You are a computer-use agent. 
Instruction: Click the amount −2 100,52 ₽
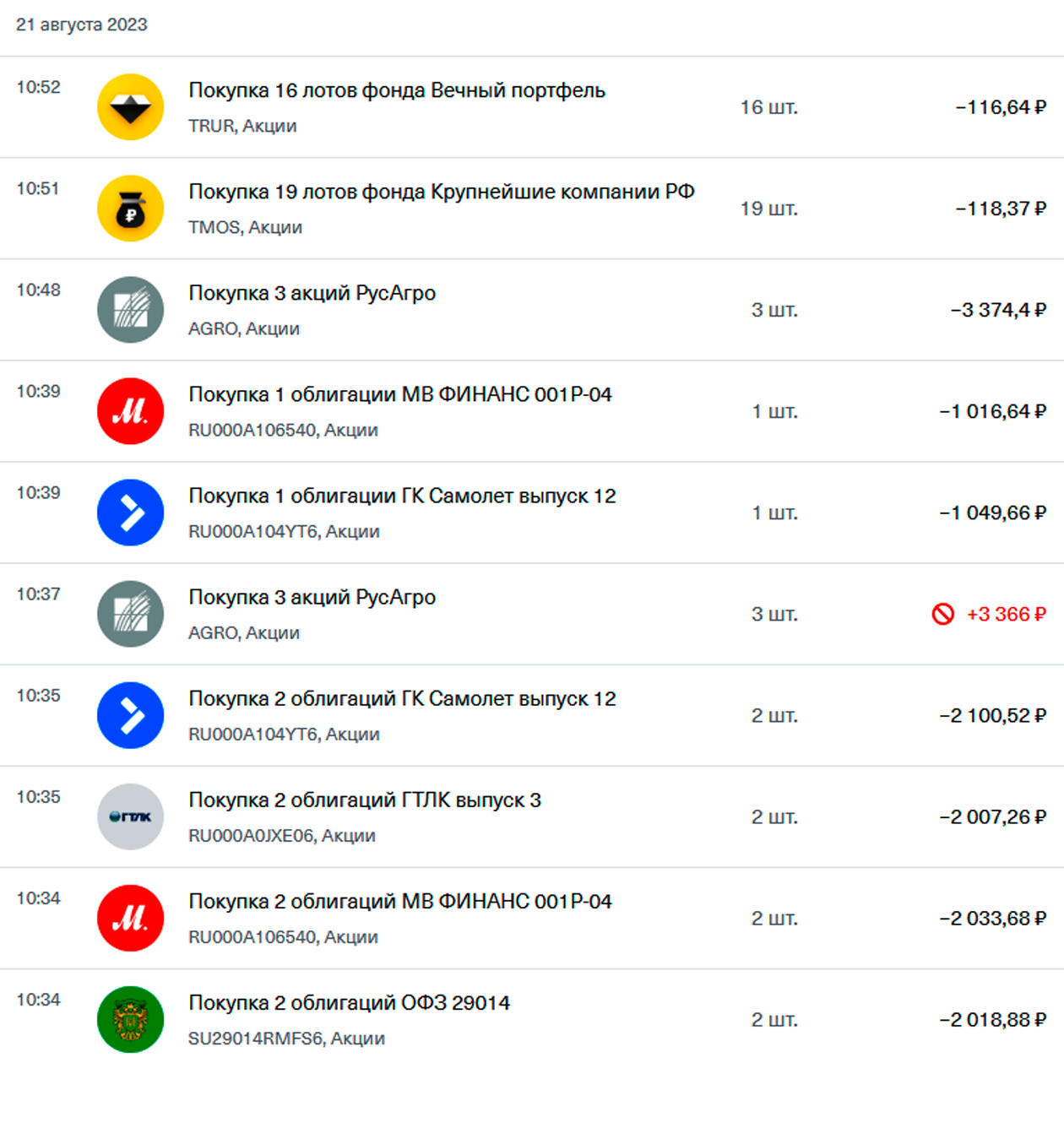point(993,715)
